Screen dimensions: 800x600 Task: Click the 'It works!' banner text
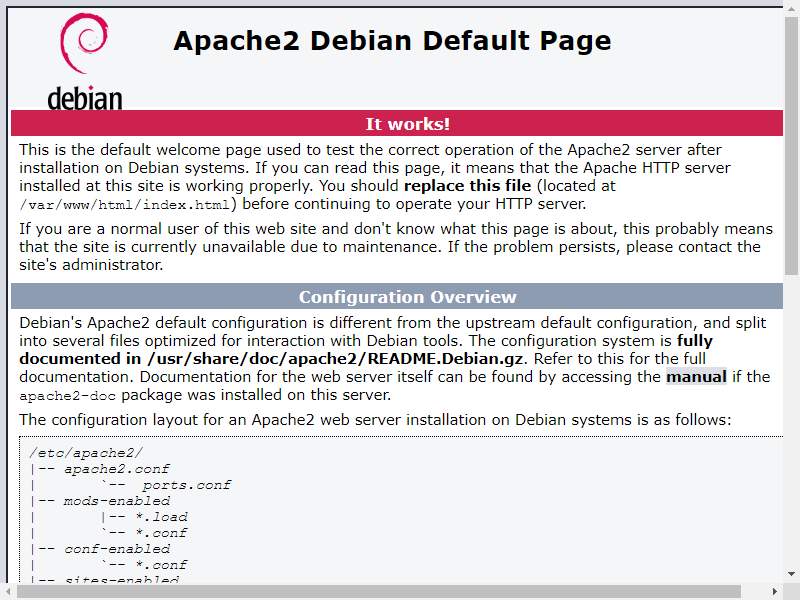click(407, 124)
